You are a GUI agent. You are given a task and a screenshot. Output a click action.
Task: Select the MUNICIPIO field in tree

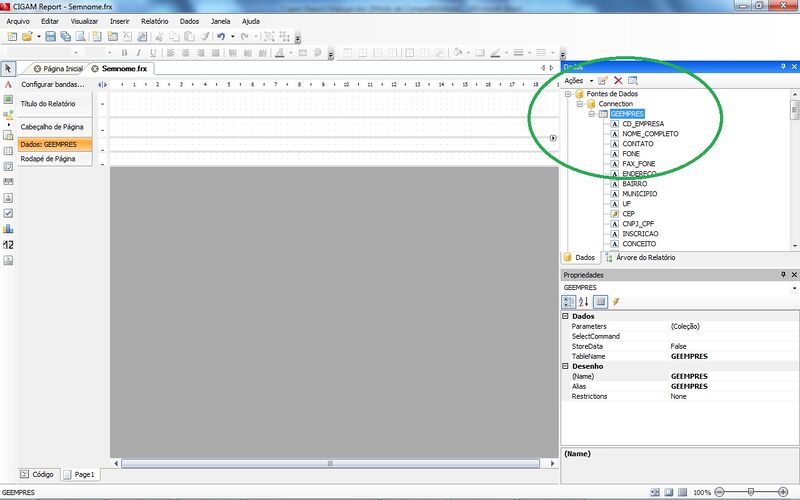pyautogui.click(x=639, y=194)
